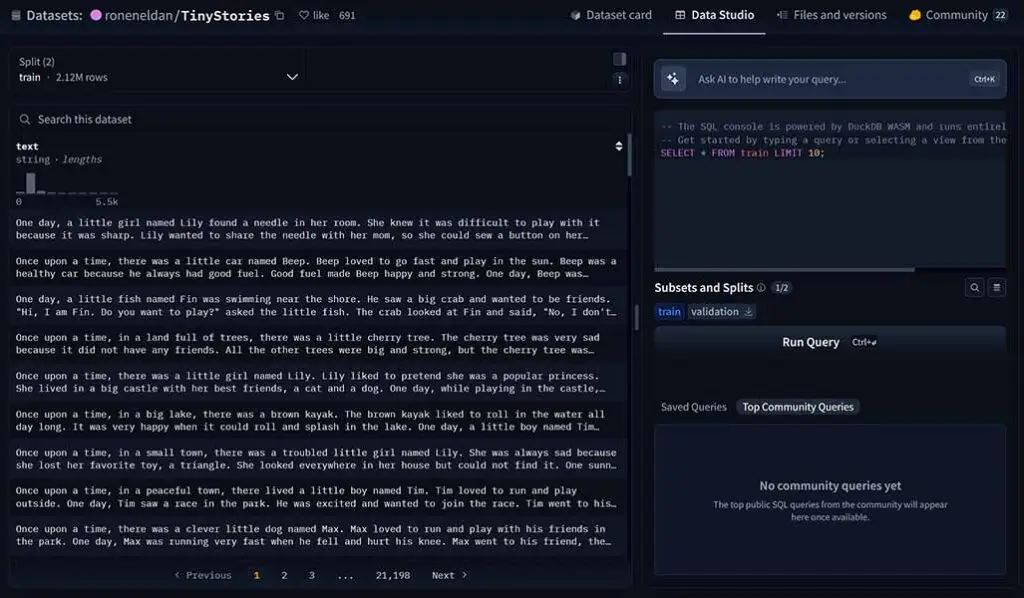Click the text lengths histogram bar

click(31, 183)
